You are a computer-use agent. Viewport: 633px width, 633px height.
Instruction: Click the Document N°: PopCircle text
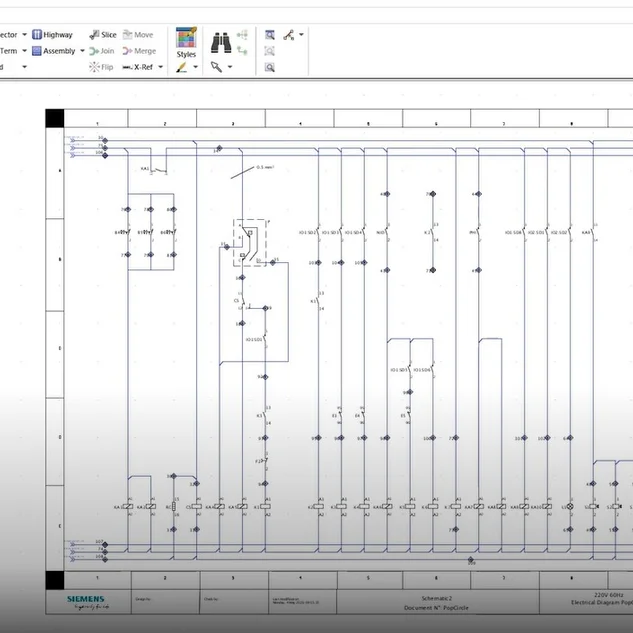[436, 608]
